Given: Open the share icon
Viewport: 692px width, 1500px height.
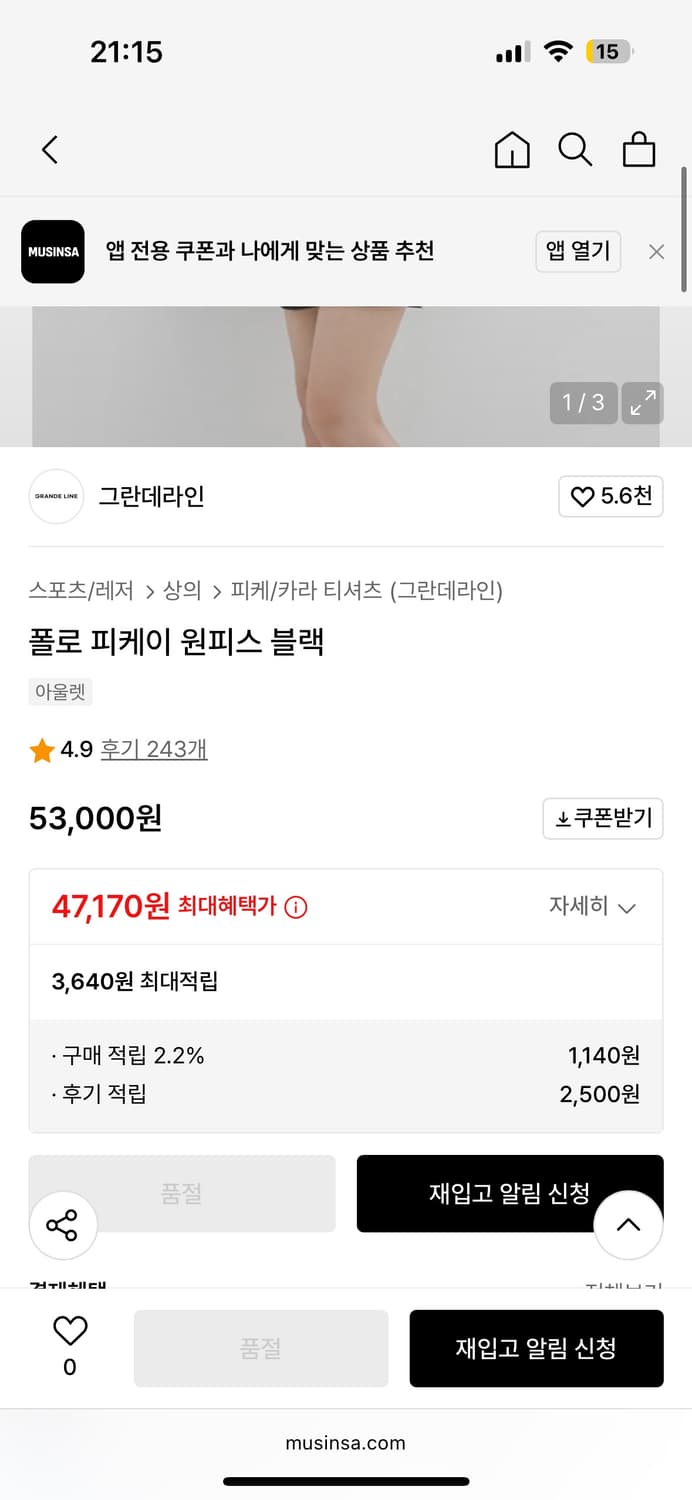Looking at the screenshot, I should pyautogui.click(x=63, y=1225).
